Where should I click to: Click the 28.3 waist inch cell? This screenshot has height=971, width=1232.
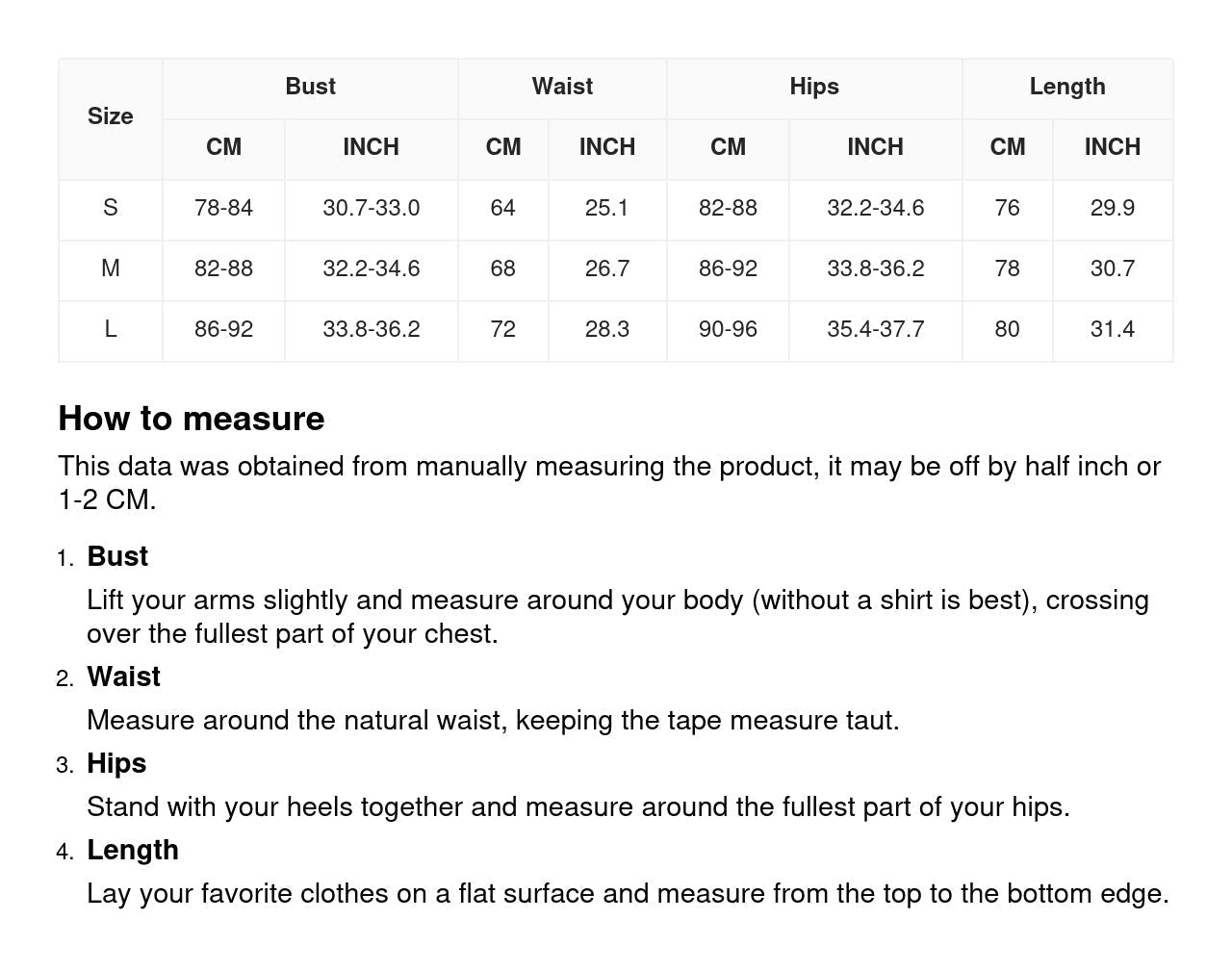[x=606, y=329]
